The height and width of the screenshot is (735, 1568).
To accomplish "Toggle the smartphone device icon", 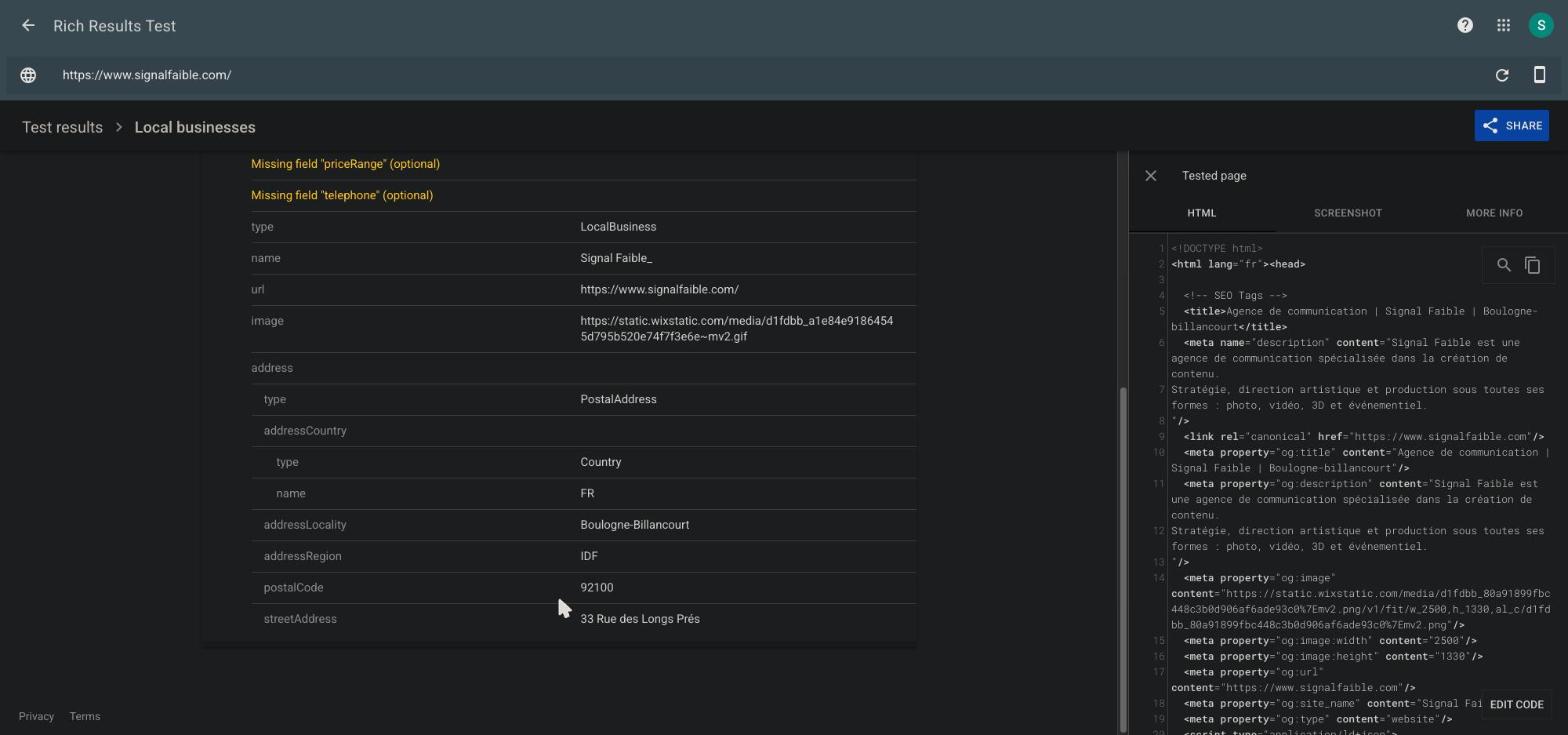I will (1540, 75).
